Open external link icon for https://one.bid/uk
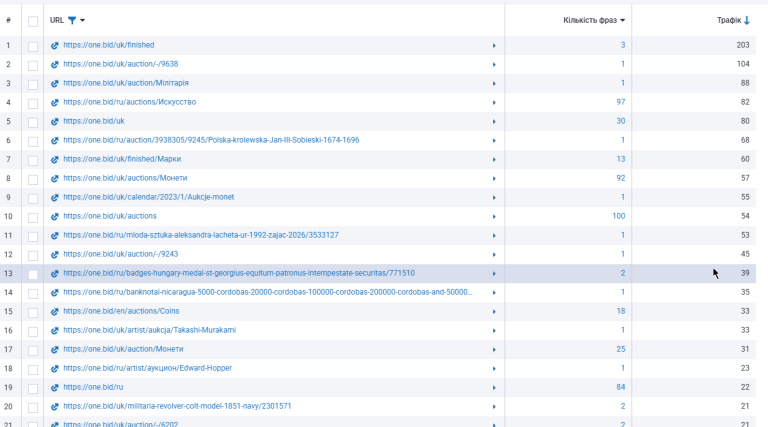The image size is (768, 427). click(x=54, y=121)
